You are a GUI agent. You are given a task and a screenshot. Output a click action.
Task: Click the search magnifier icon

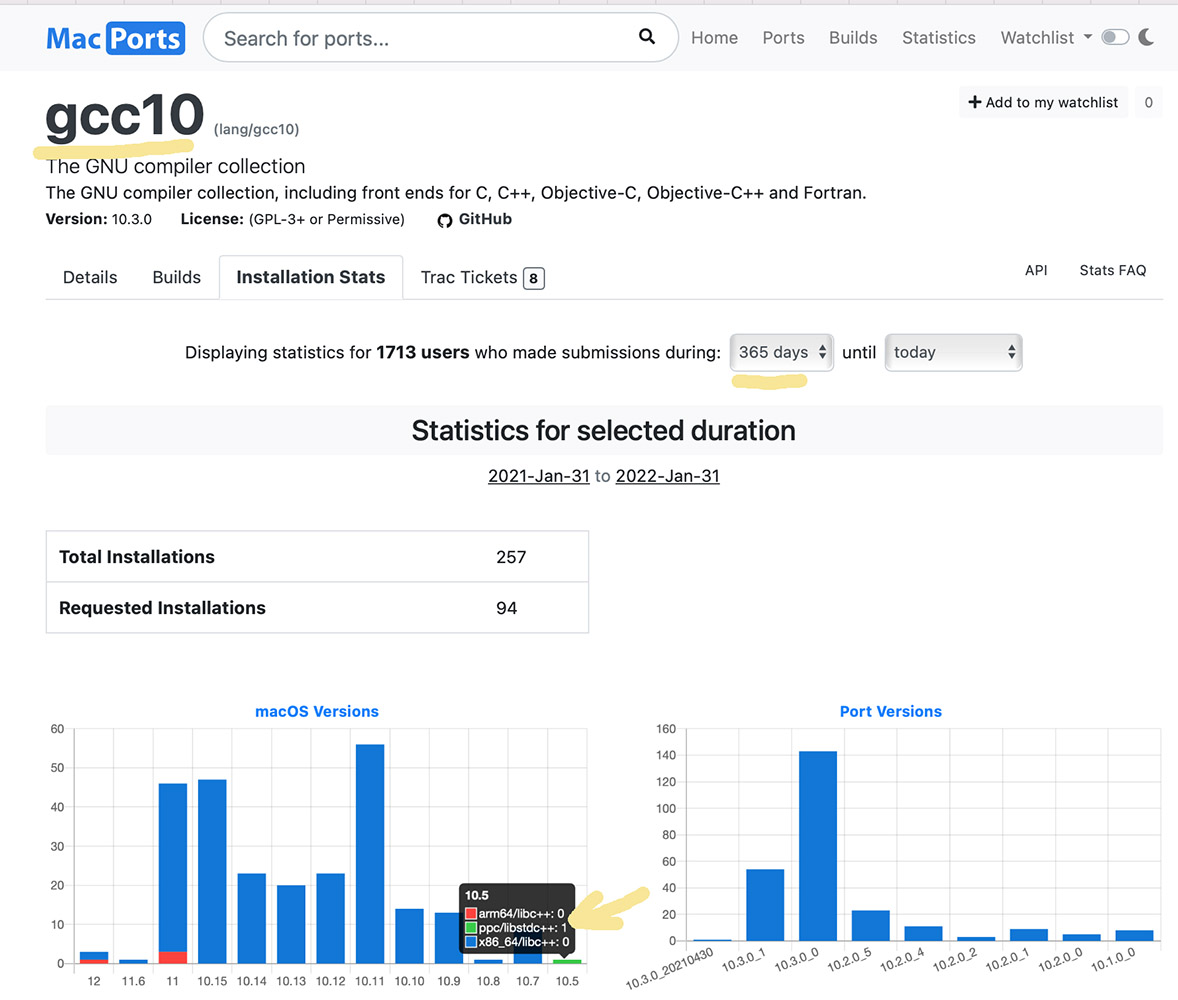(x=647, y=36)
